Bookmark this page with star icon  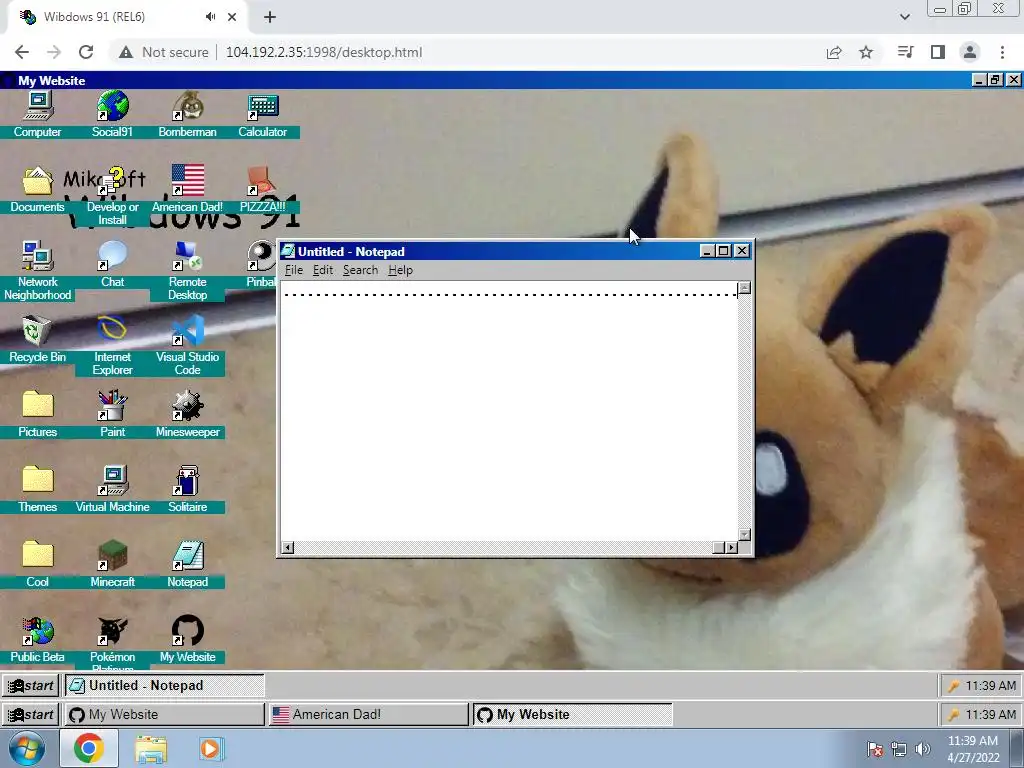[x=866, y=52]
